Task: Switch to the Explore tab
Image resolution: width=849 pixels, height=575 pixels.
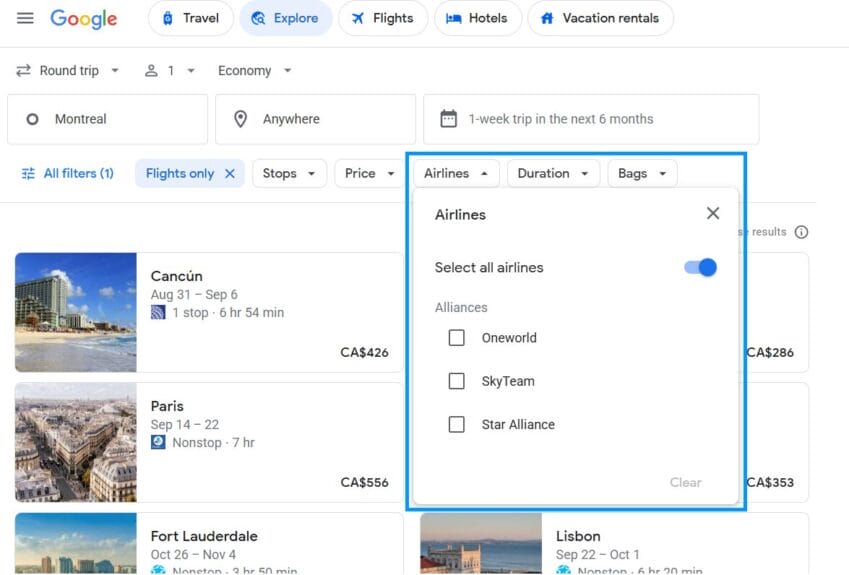Action: pos(285,18)
